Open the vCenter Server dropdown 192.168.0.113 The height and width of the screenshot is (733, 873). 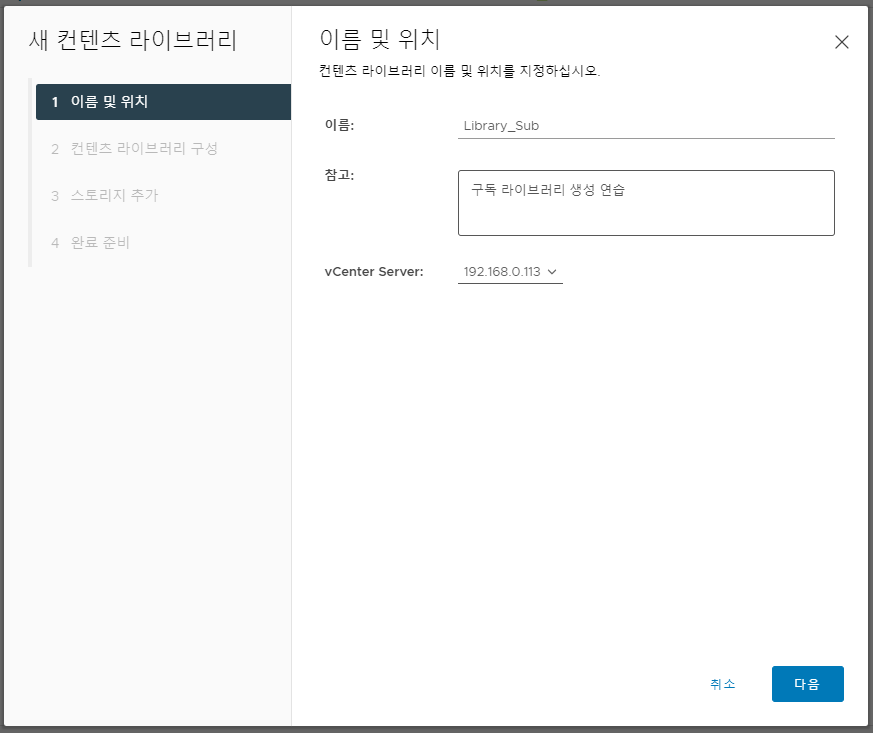(x=510, y=272)
